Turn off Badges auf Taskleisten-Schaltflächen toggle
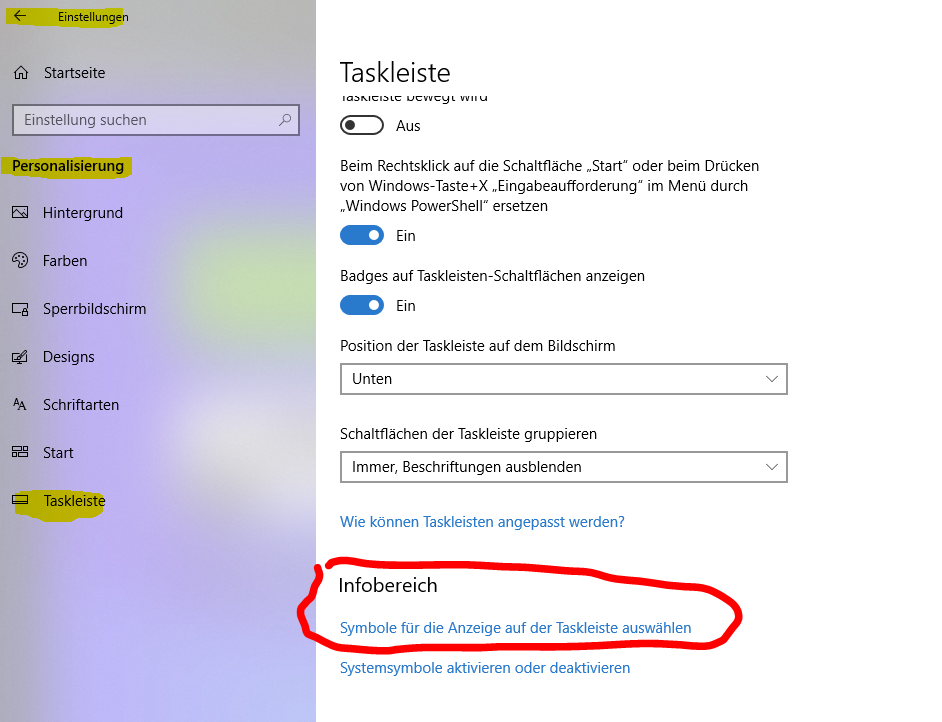 coord(362,306)
